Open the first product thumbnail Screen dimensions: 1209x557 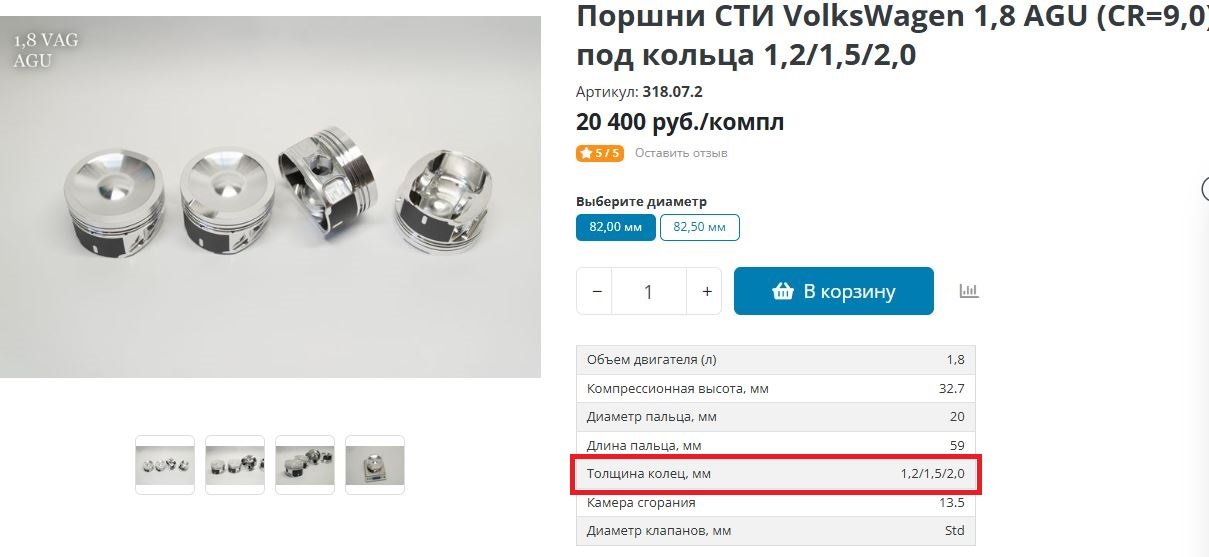[x=165, y=465]
